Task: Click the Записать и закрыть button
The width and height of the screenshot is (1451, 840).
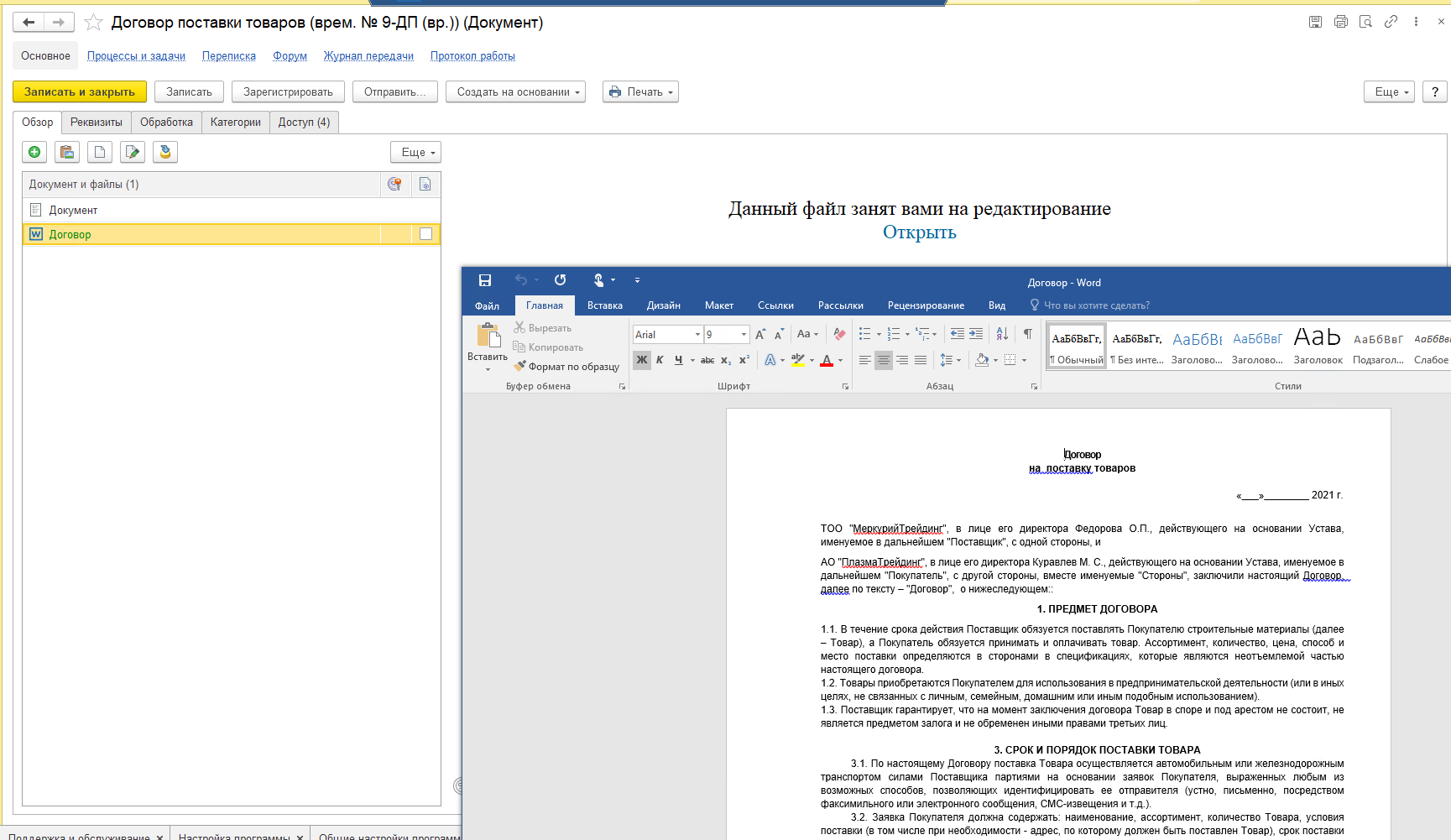Action: coord(80,92)
